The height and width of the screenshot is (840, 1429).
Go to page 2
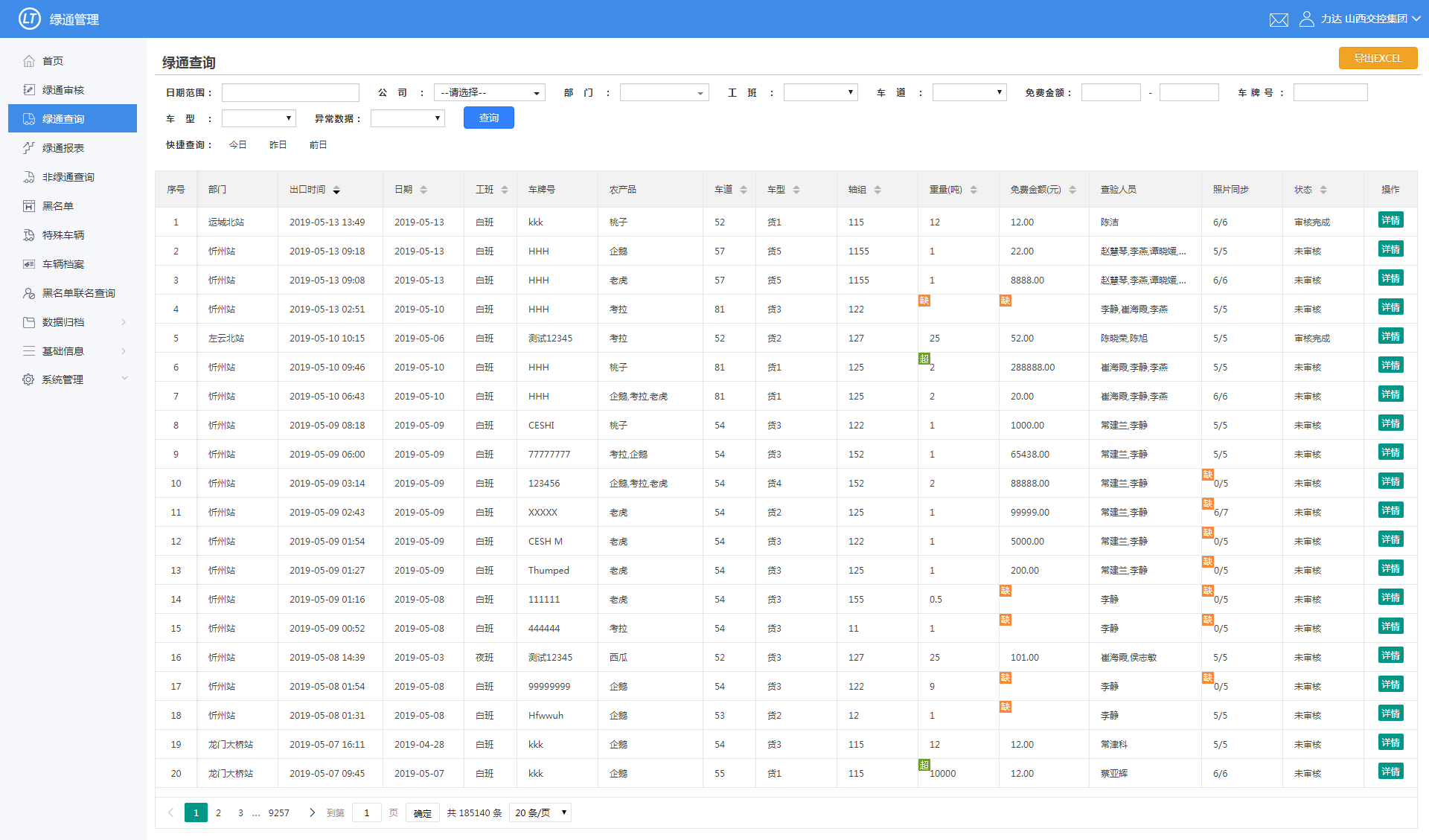click(x=218, y=812)
